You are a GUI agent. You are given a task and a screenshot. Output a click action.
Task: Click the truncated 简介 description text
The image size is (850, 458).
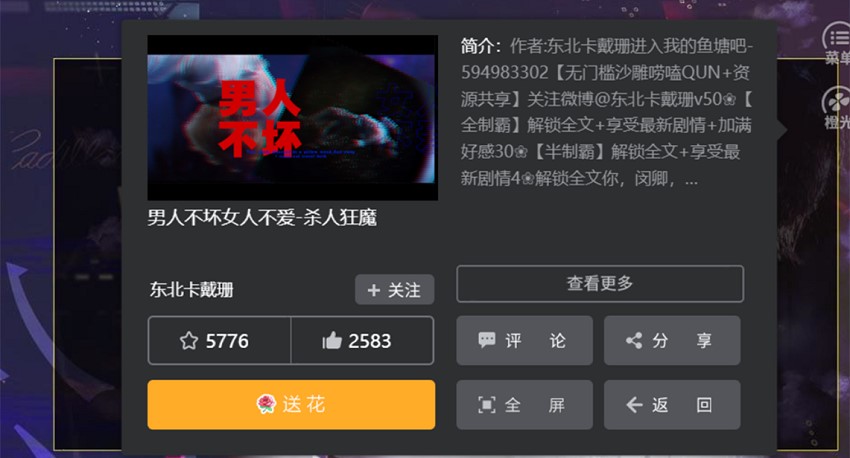(607, 112)
